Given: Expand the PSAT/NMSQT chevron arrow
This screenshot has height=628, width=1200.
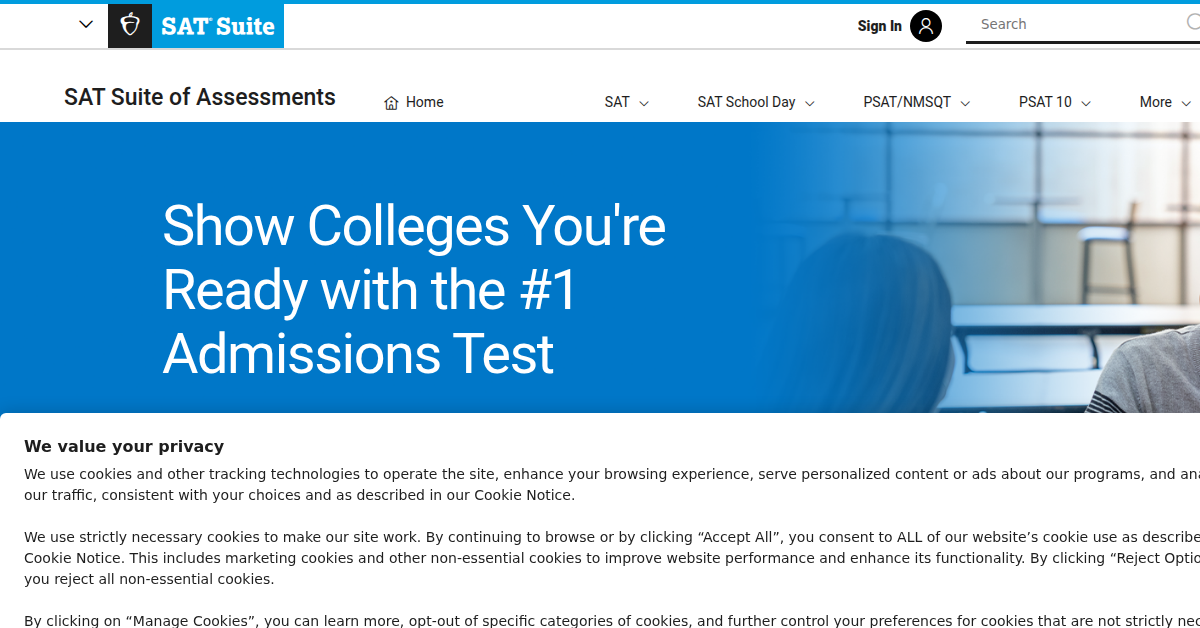Looking at the screenshot, I should 965,103.
